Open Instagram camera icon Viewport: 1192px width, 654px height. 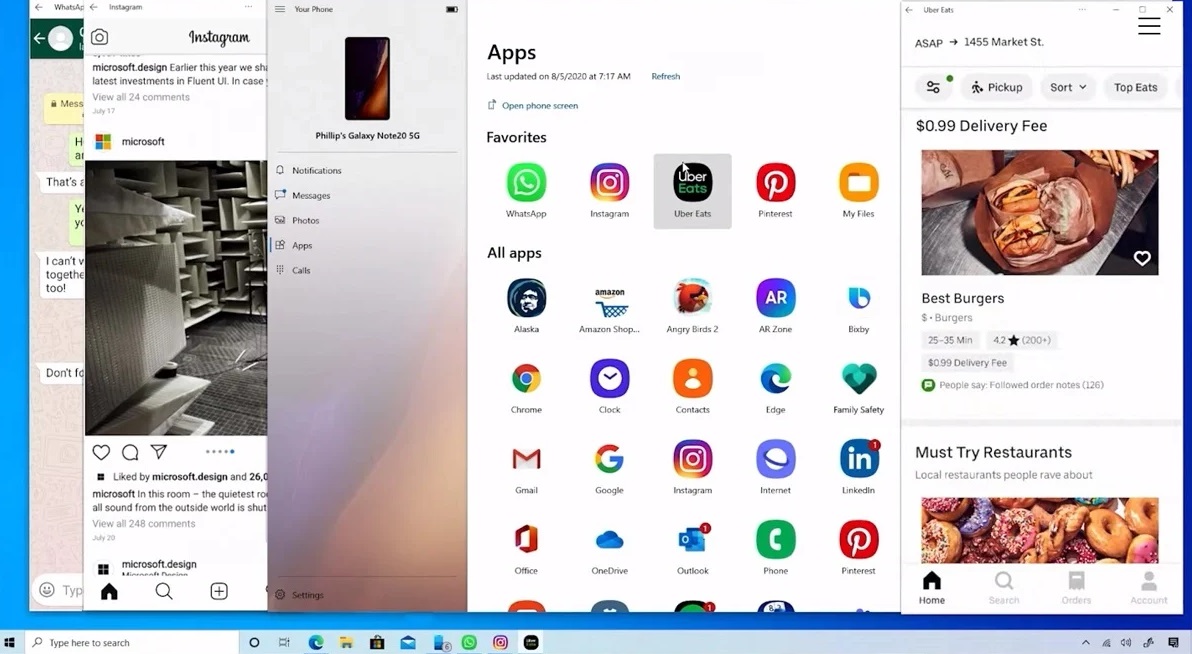[x=100, y=37]
